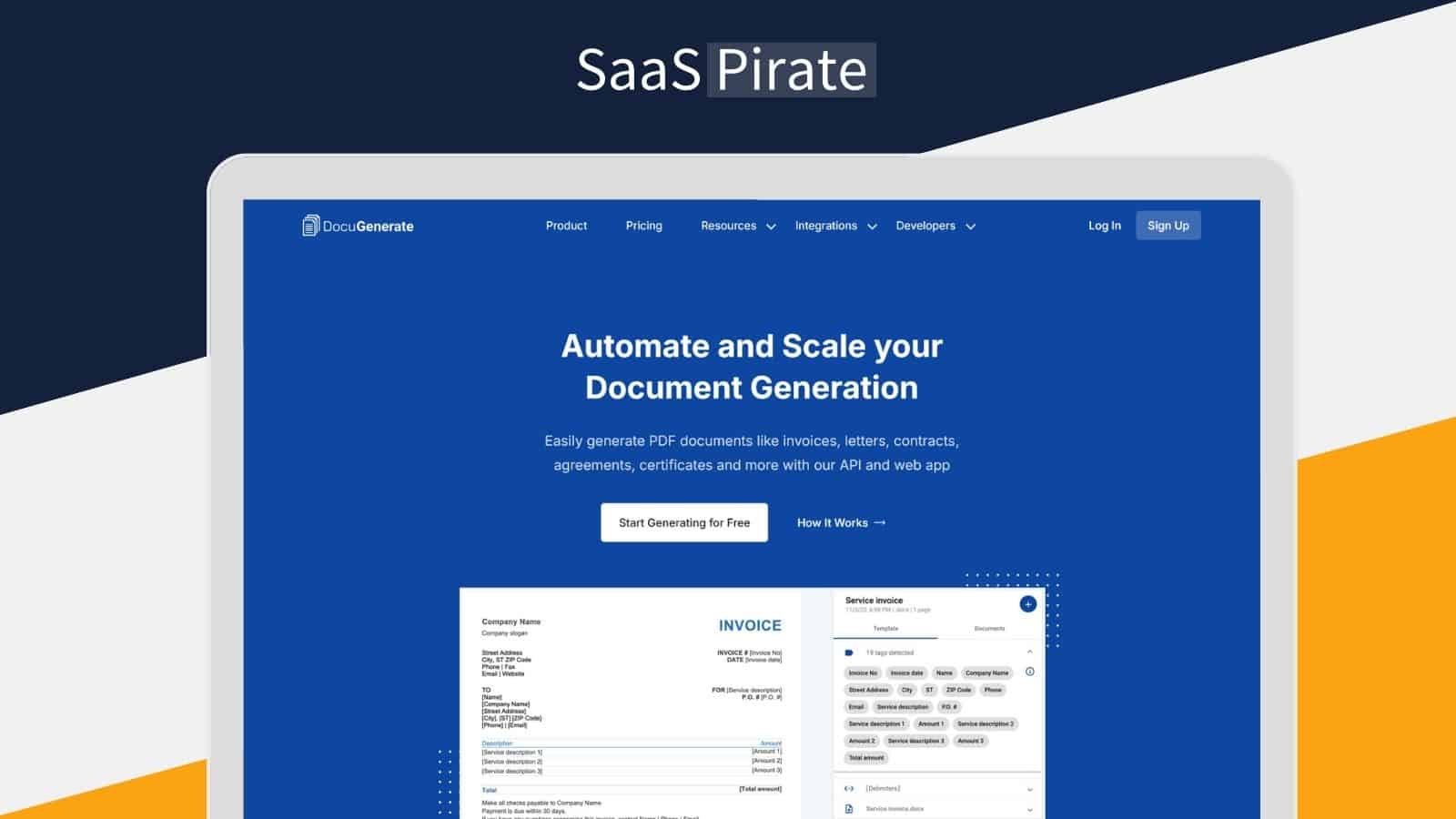Click the Automate and Scale headline

tap(752, 367)
